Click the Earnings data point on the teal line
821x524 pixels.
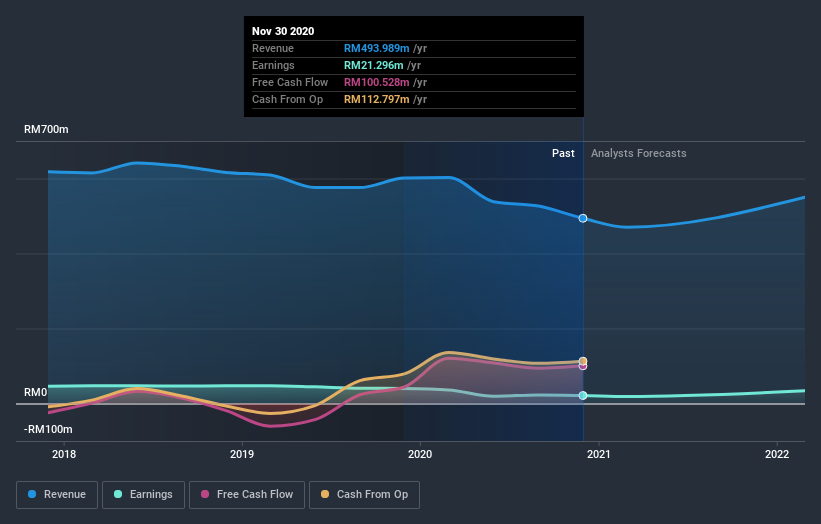click(583, 396)
